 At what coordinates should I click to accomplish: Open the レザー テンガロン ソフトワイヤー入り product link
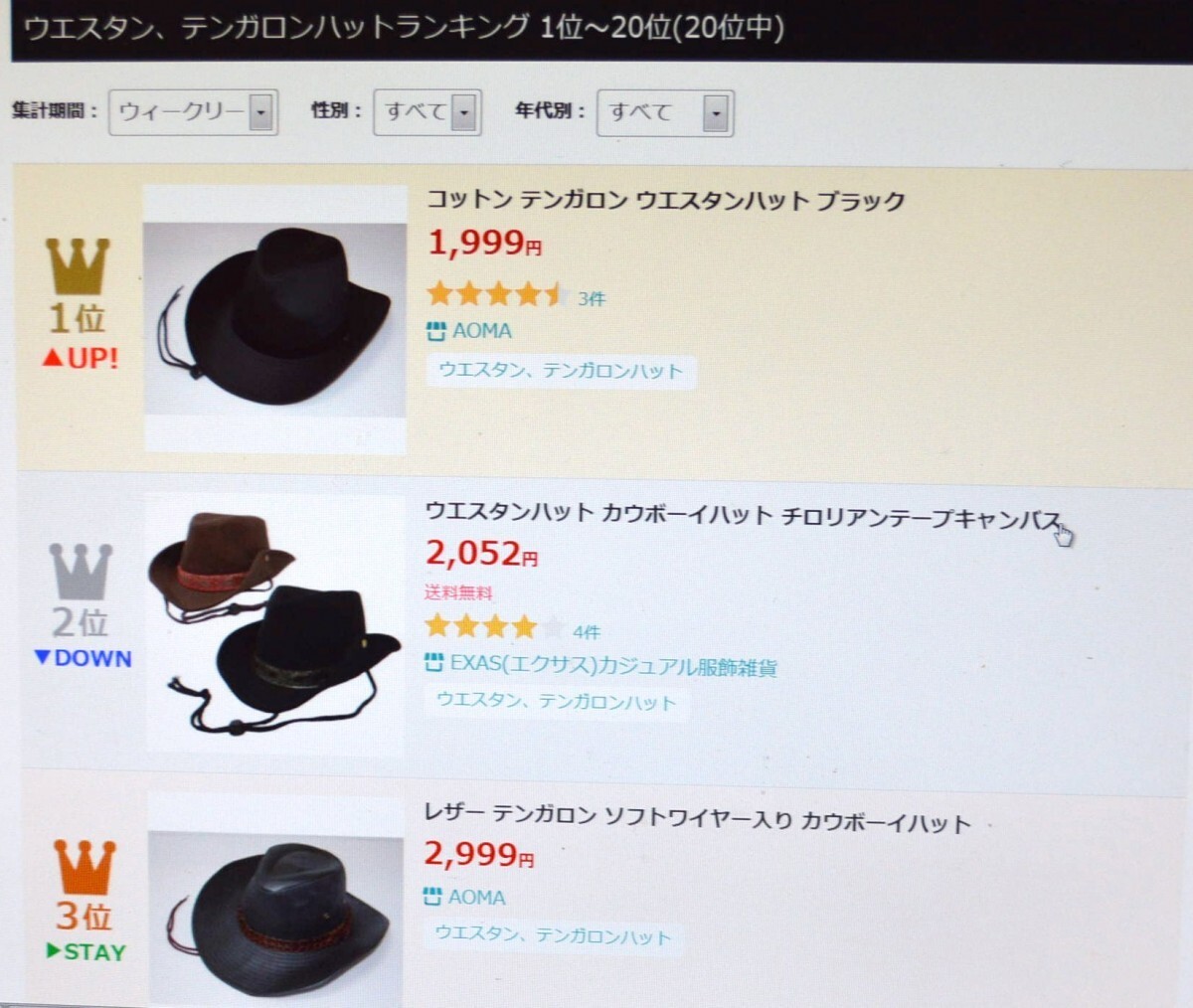point(697,821)
